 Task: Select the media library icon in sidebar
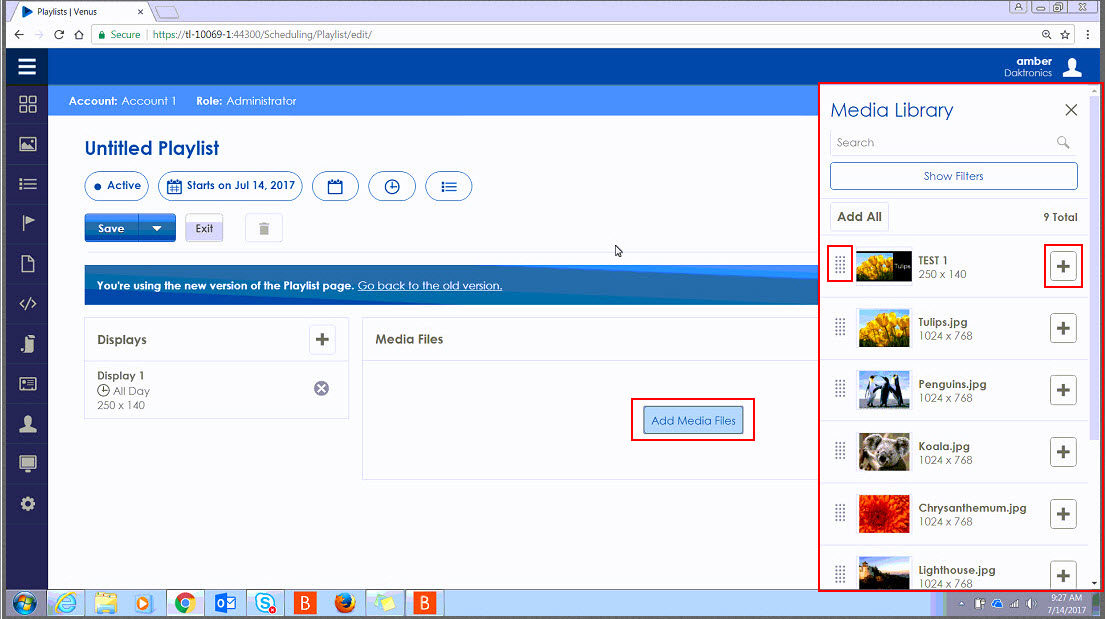click(27, 143)
